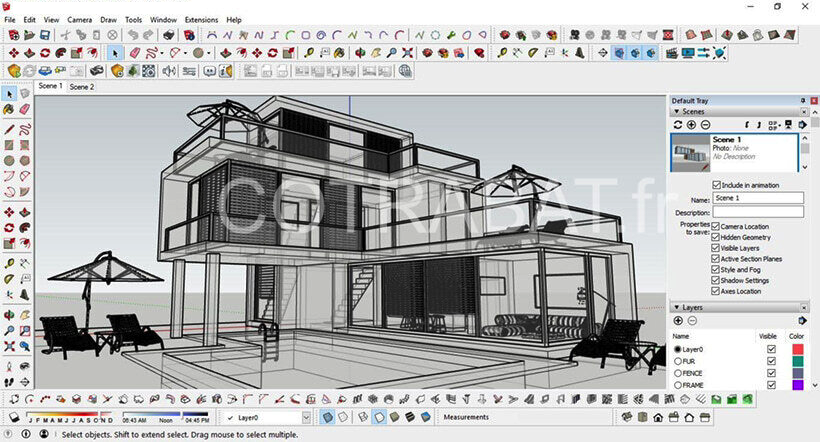Image resolution: width=820 pixels, height=442 pixels.
Task: Add a new scene with plus icon
Action: pyautogui.click(x=691, y=125)
